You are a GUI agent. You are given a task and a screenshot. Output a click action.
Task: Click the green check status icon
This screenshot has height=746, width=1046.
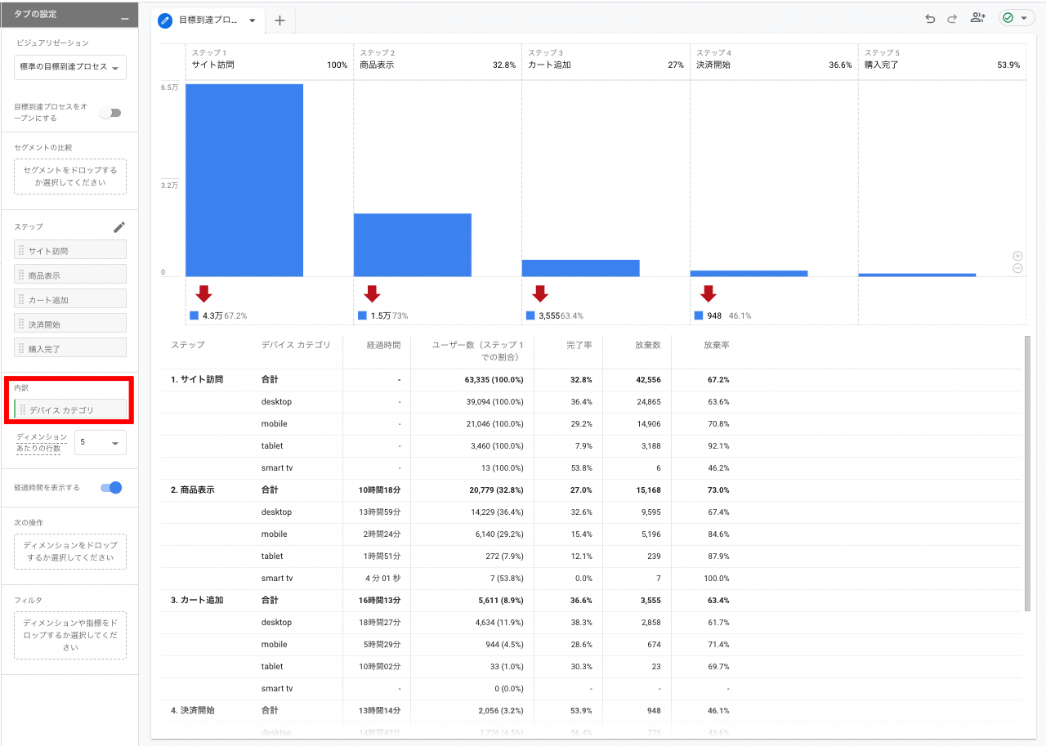pos(1008,18)
